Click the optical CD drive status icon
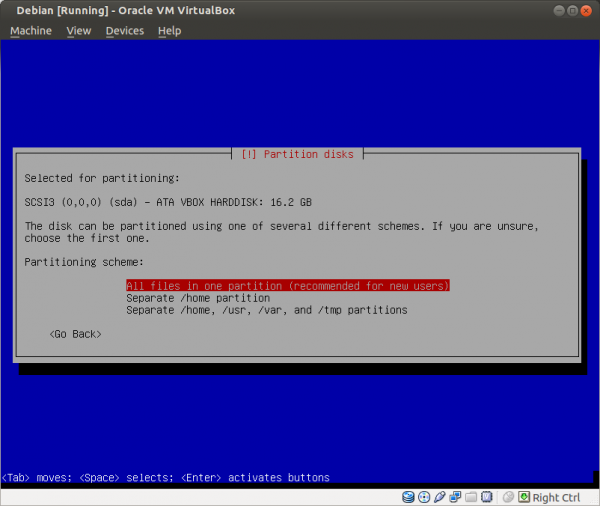Screen dimensions: 600x506 [x=425, y=497]
